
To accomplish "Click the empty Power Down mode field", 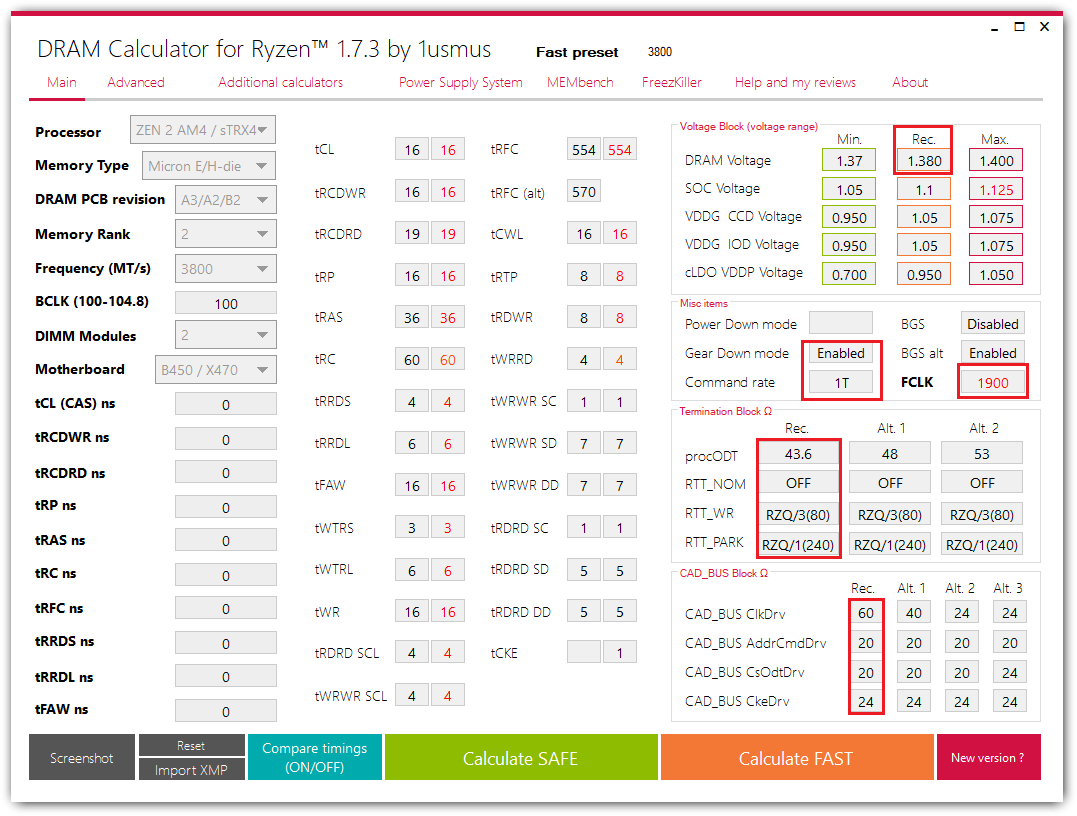I will [x=841, y=323].
